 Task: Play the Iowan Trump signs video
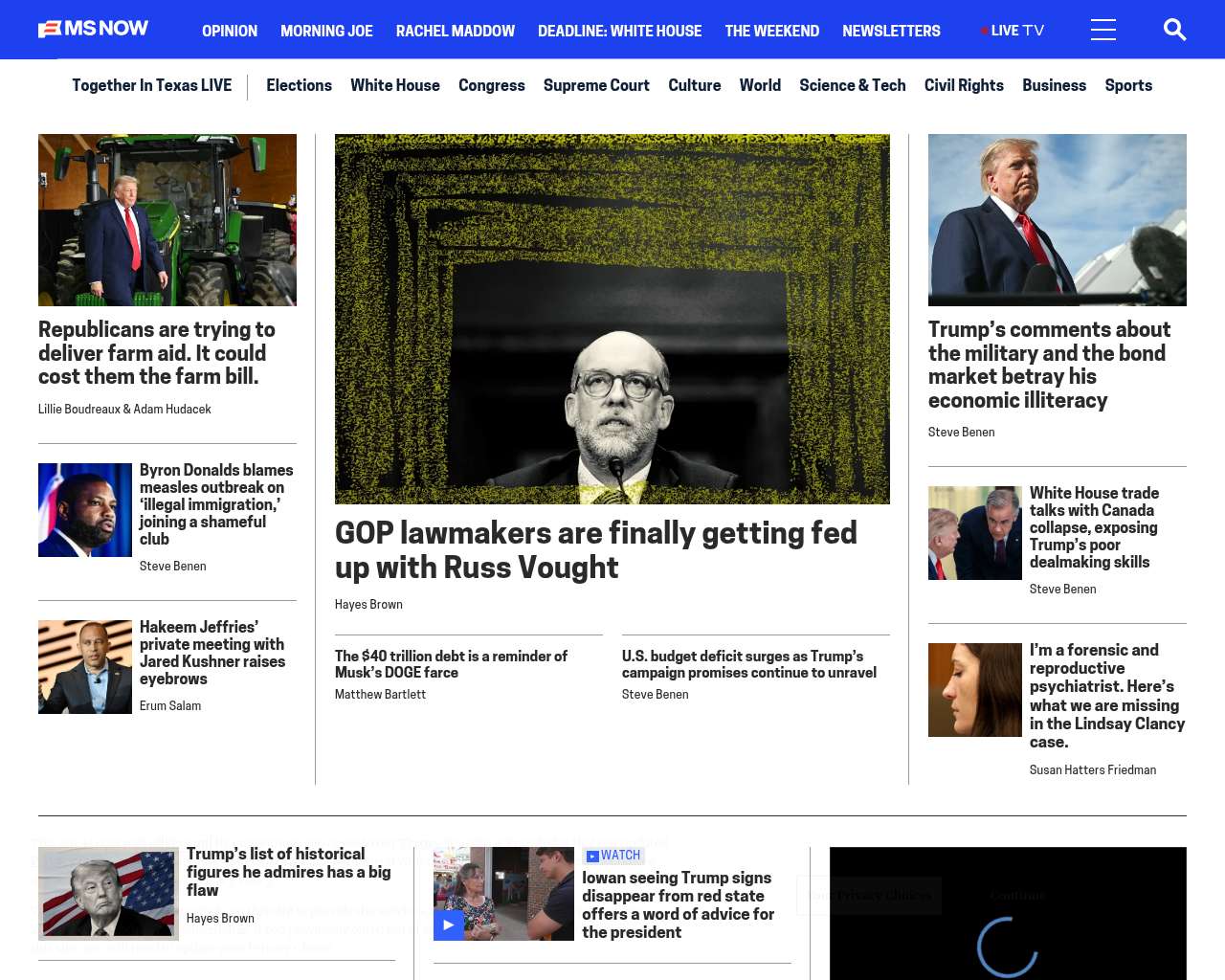[x=449, y=924]
